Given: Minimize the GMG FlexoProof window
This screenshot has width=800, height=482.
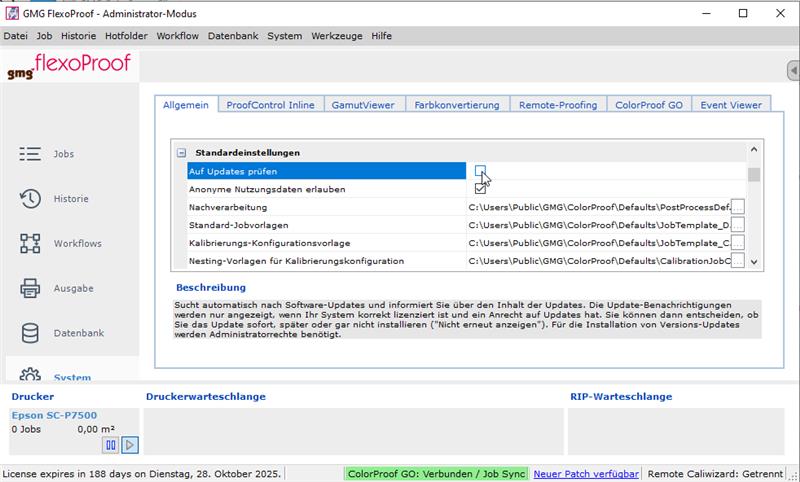Looking at the screenshot, I should click(706, 13).
